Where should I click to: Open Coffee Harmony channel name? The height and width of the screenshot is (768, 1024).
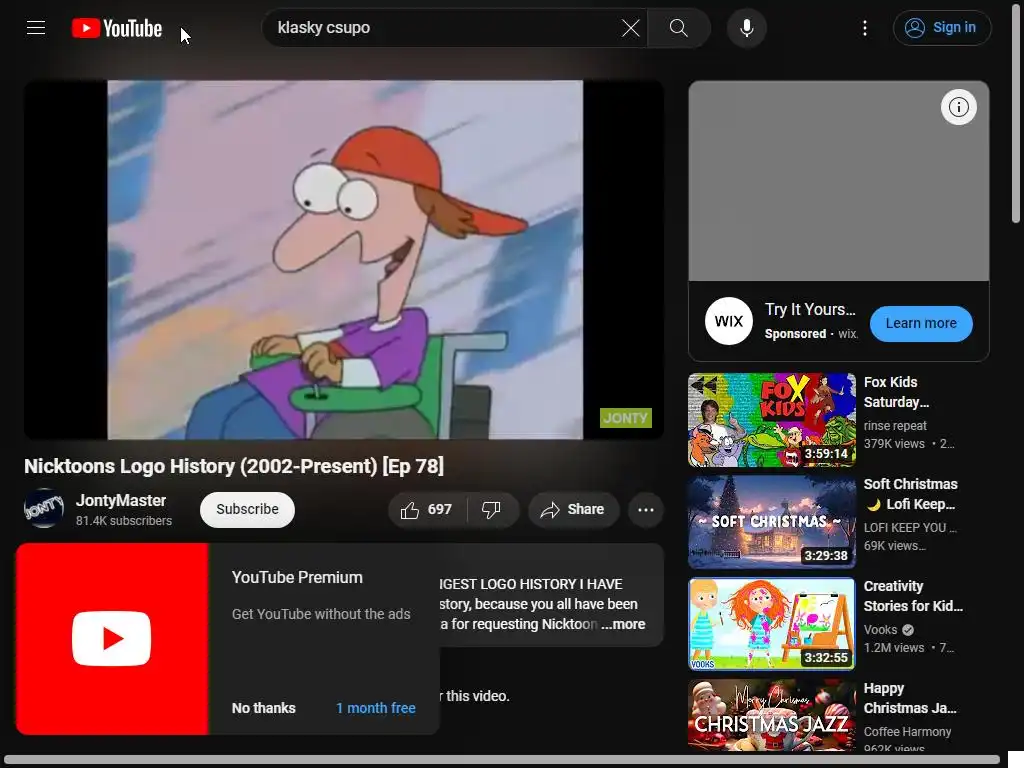point(907,732)
